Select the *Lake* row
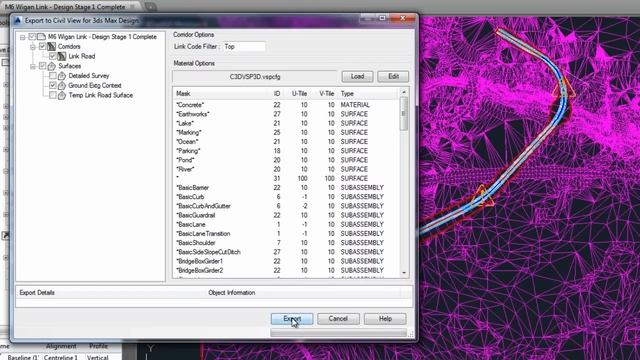 [287, 123]
